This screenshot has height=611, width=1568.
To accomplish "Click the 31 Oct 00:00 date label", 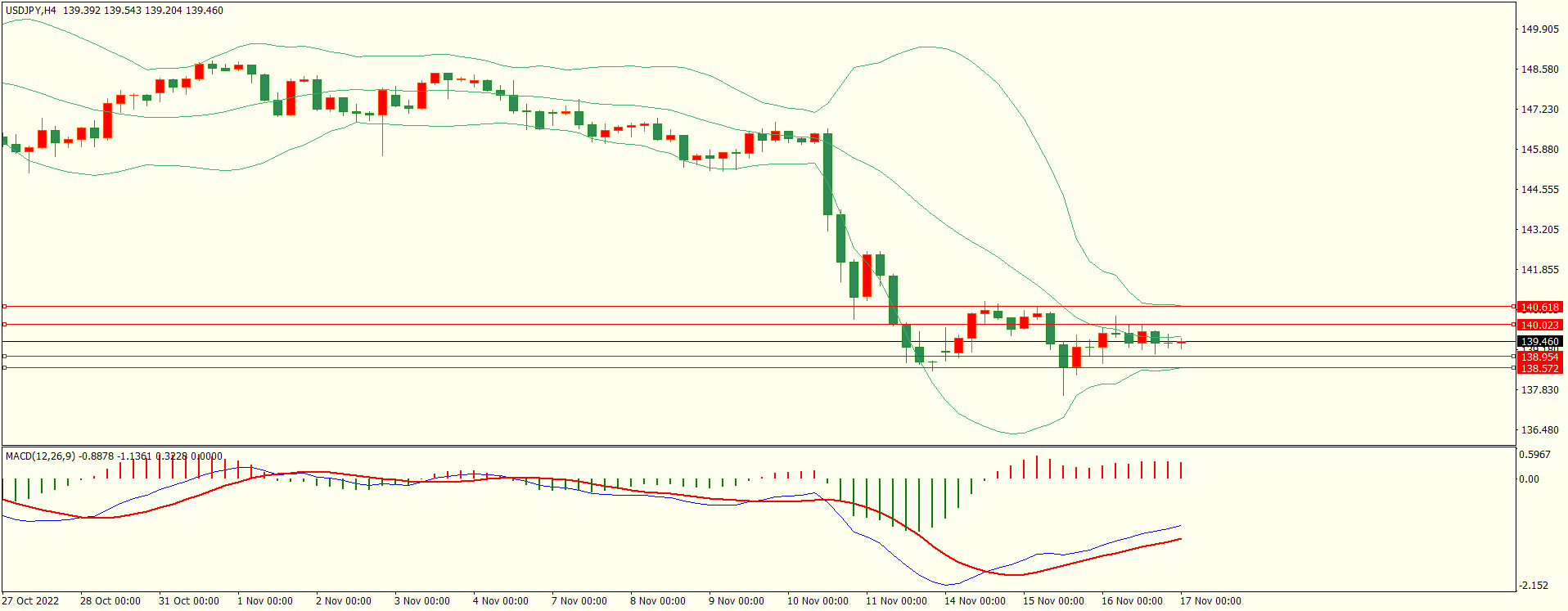I will tap(189, 601).
